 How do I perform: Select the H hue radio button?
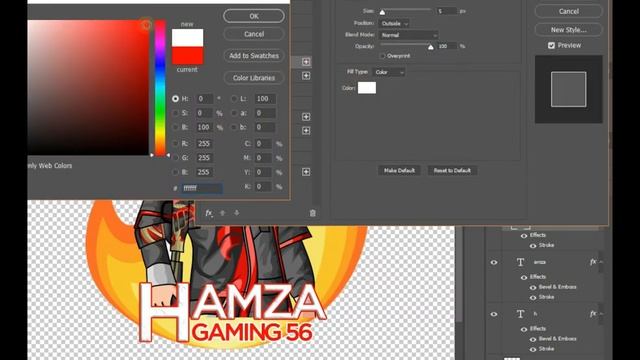tap(176, 99)
